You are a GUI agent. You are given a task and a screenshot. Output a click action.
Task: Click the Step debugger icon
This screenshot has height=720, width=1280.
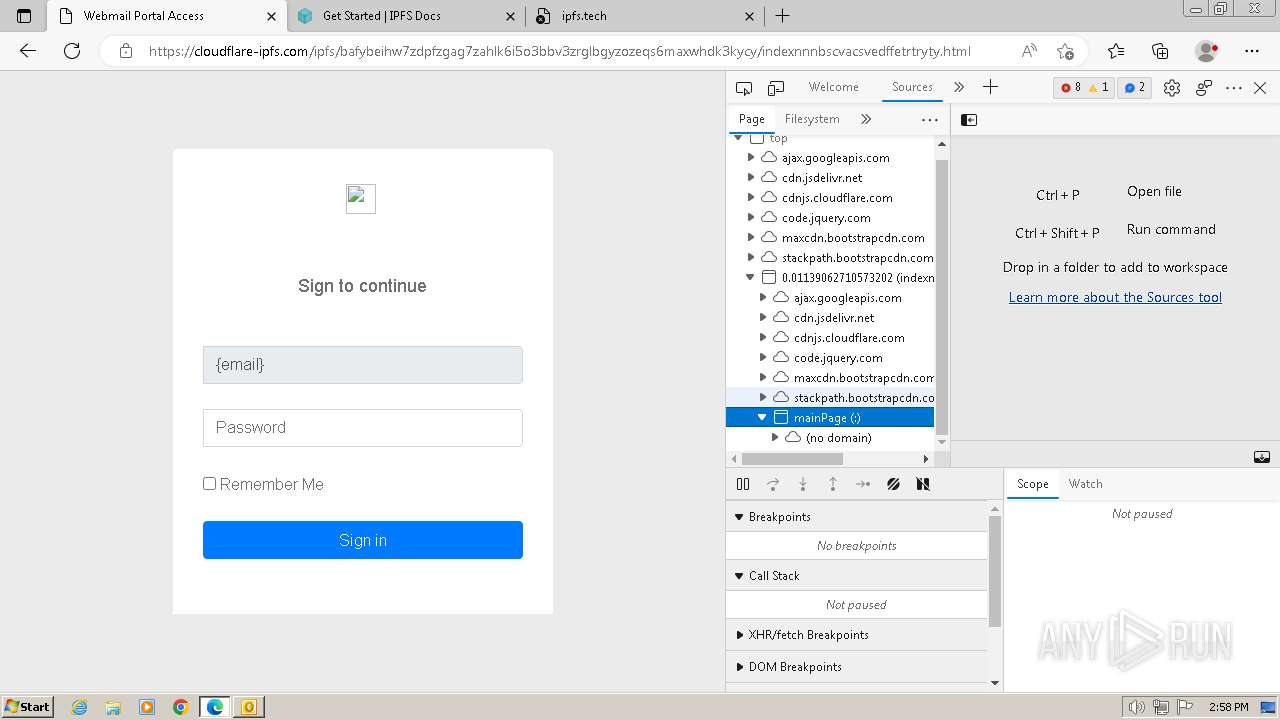863,484
